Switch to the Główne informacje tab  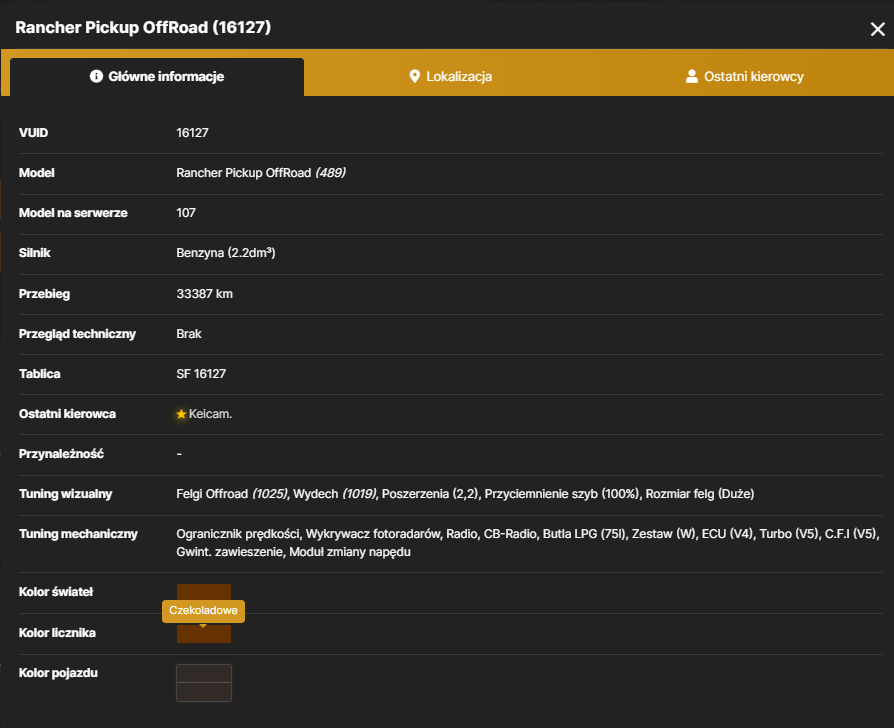[x=157, y=76]
